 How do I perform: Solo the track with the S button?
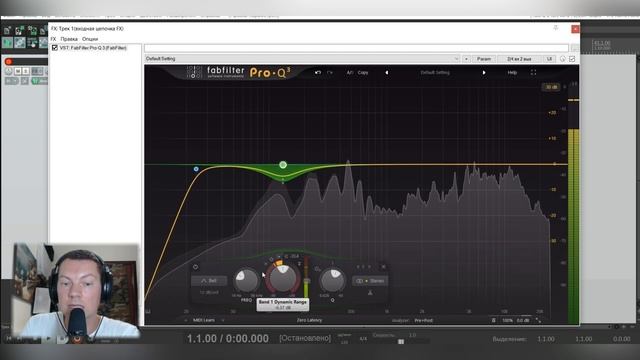[26, 71]
